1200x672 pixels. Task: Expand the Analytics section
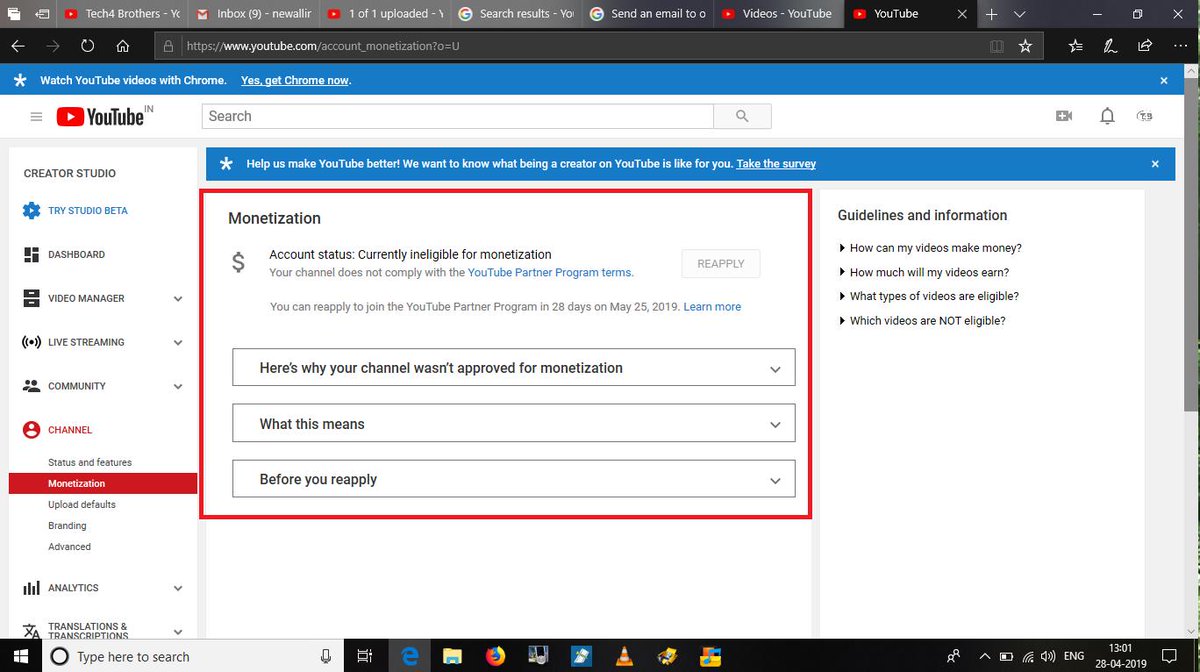click(x=178, y=589)
